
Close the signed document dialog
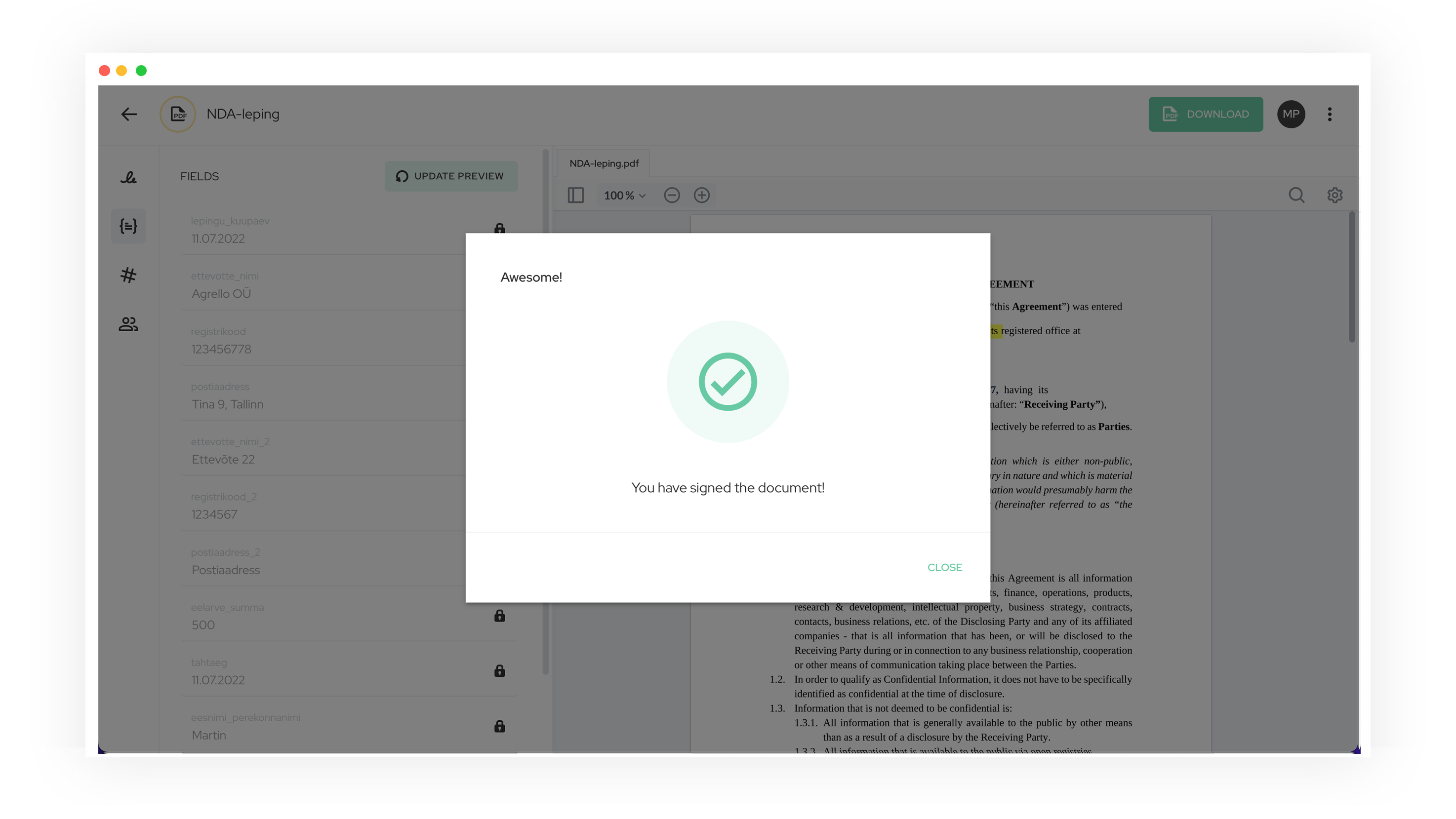click(944, 567)
